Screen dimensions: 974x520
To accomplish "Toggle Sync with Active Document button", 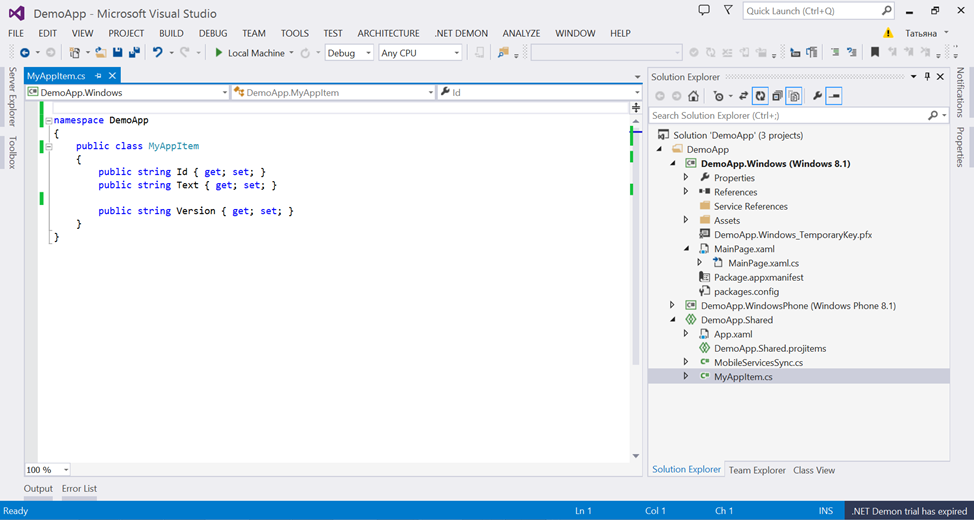I will click(x=743, y=96).
